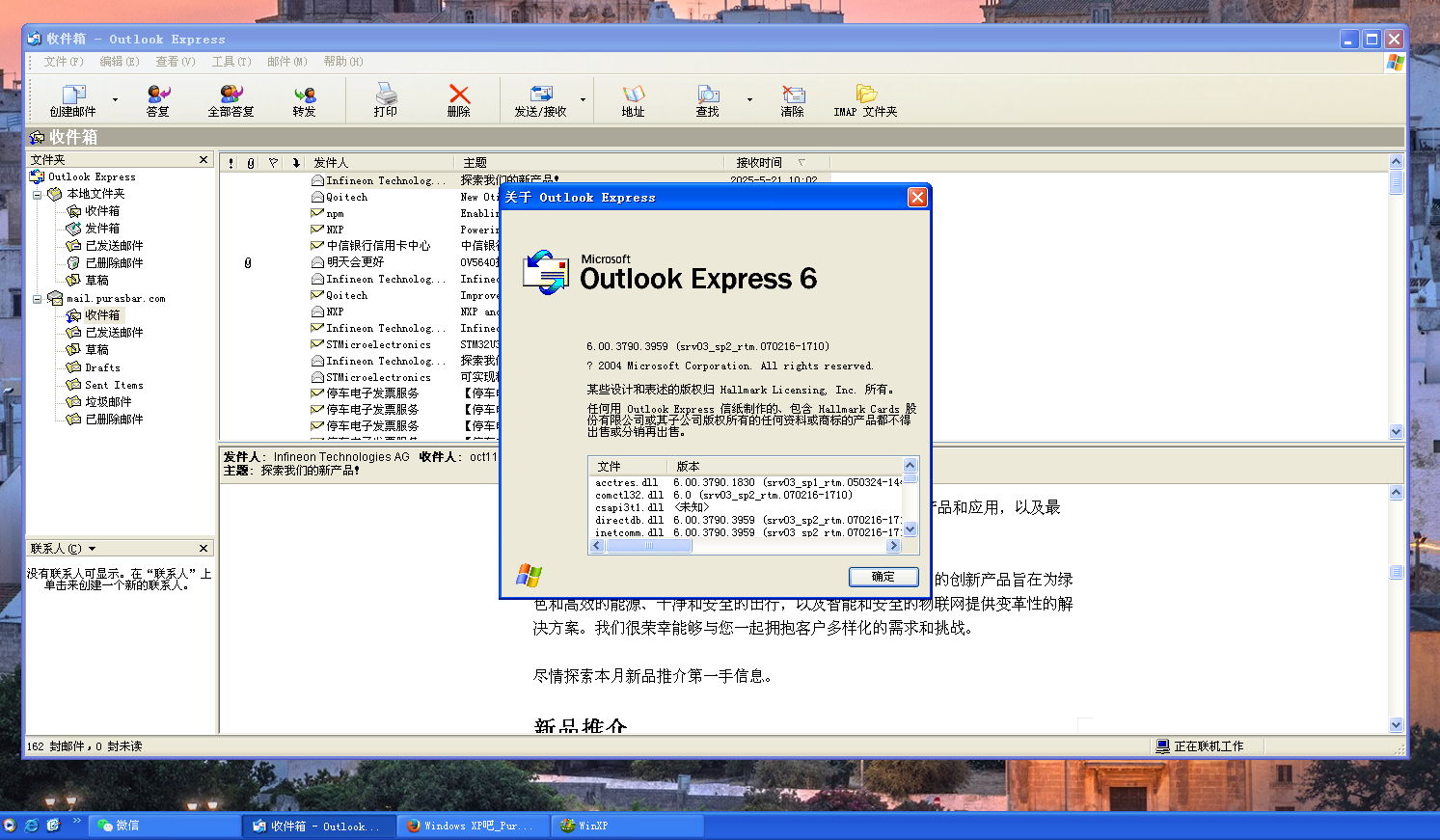This screenshot has height=840, width=1440.
Task: Open the 帮助(H) menu
Action: 343,62
